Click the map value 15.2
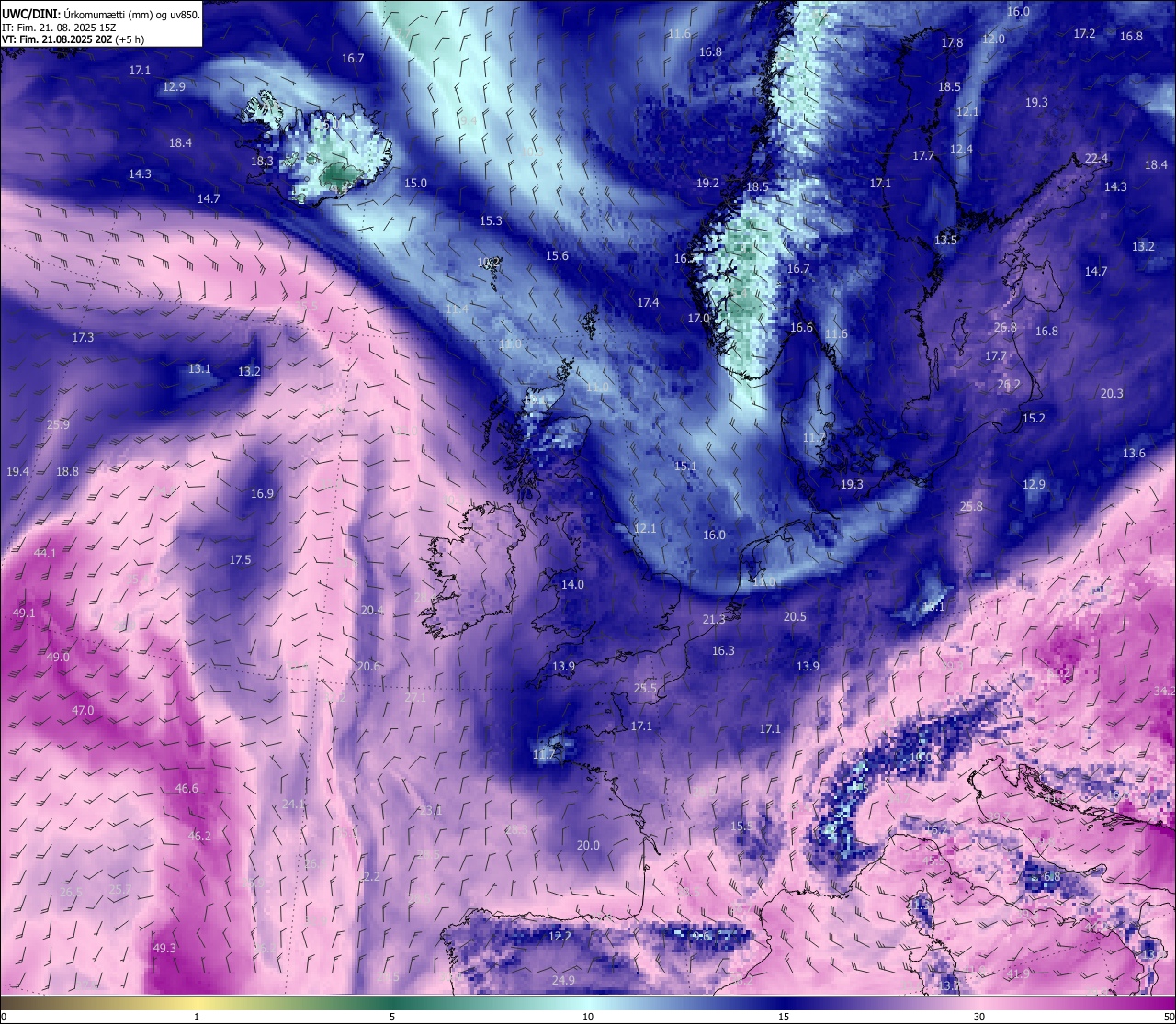Image resolution: width=1176 pixels, height=1024 pixels. click(x=1034, y=418)
